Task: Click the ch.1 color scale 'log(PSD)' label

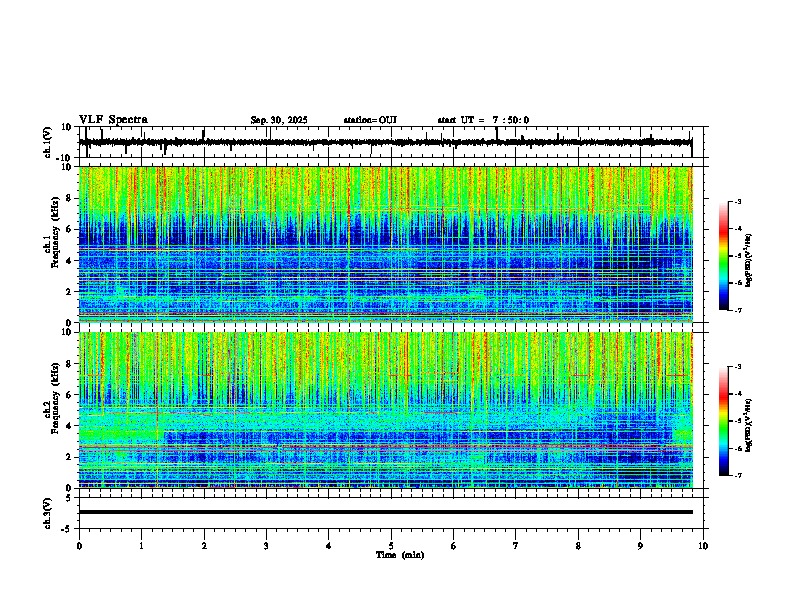Action: point(749,261)
